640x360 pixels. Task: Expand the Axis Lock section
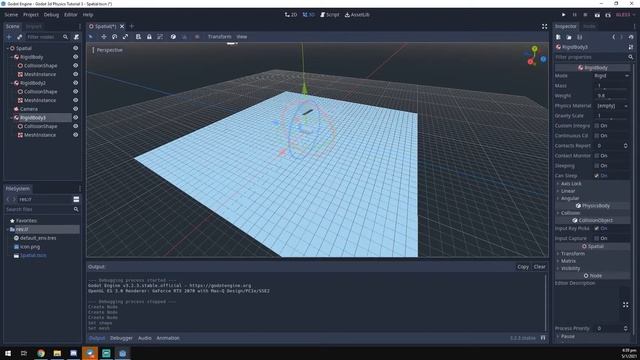pyautogui.click(x=592, y=184)
